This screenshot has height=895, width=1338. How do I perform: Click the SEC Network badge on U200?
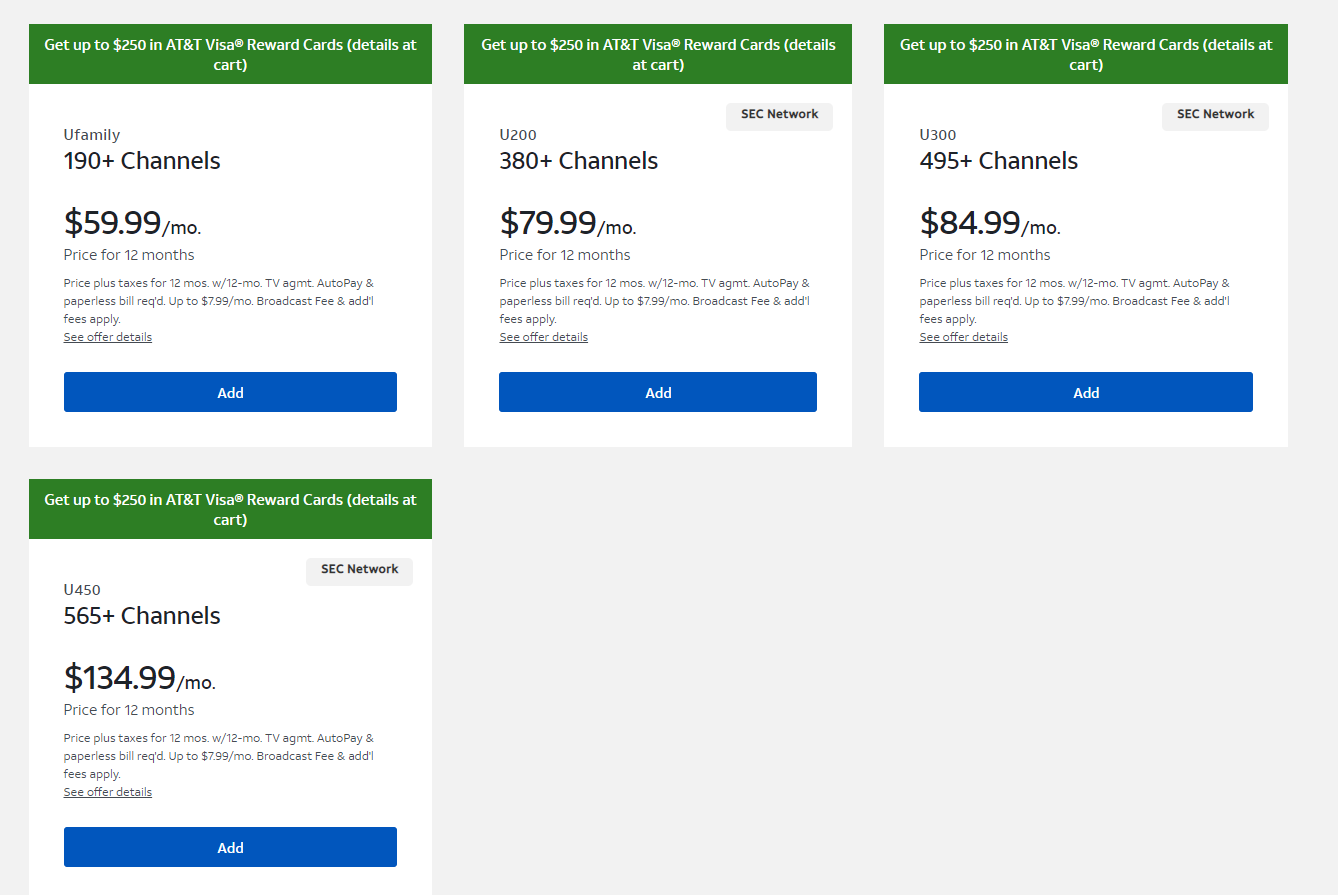click(x=779, y=115)
